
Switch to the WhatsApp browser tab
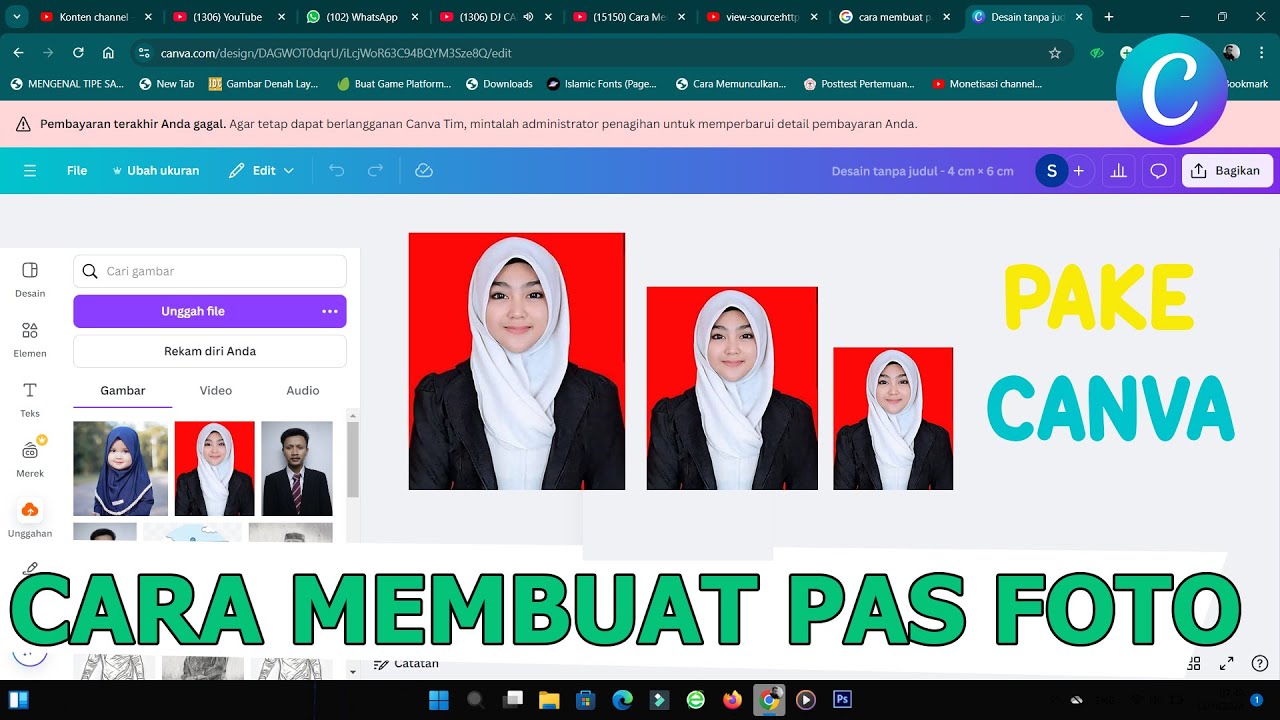click(x=361, y=17)
